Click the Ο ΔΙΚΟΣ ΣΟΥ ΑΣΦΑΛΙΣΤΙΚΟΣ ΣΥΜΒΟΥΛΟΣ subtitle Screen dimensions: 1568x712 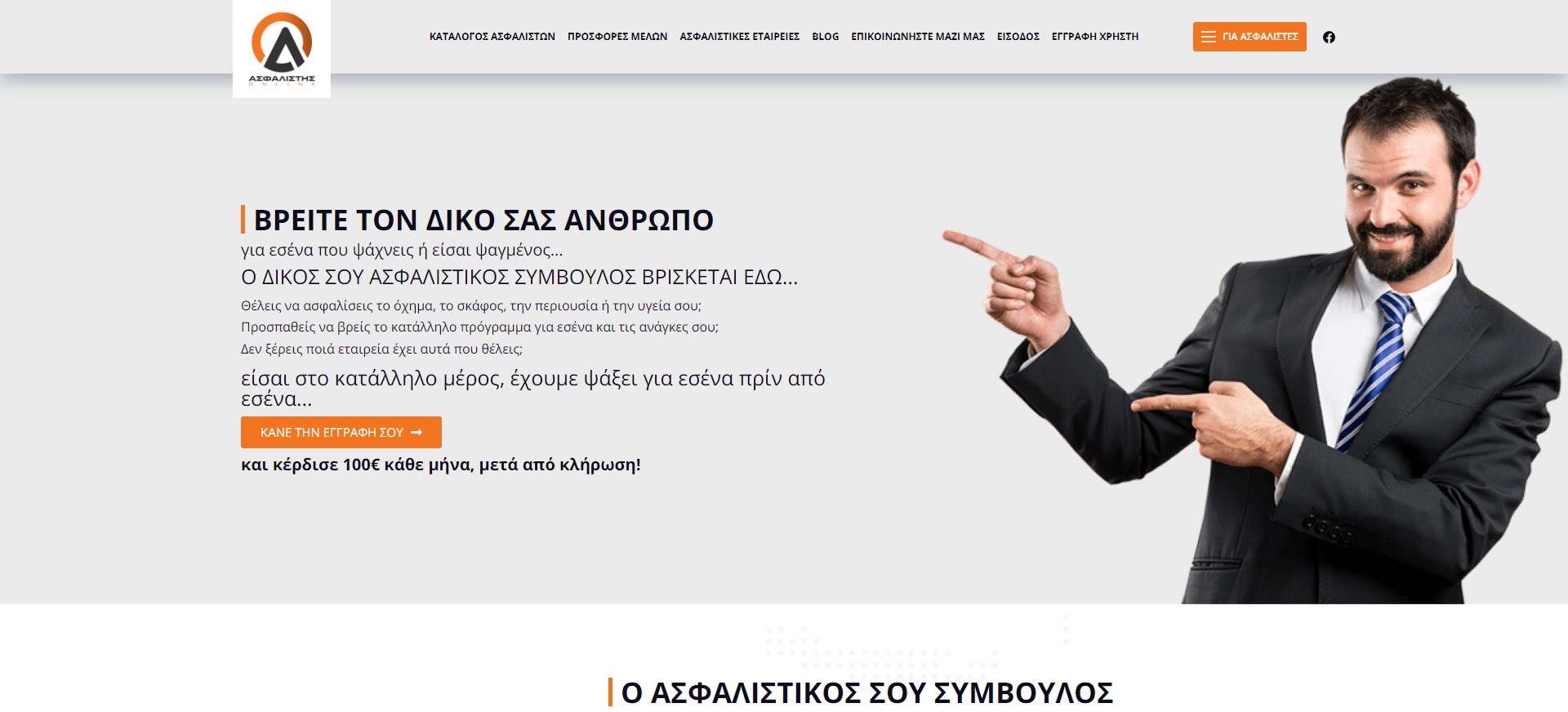coord(519,278)
